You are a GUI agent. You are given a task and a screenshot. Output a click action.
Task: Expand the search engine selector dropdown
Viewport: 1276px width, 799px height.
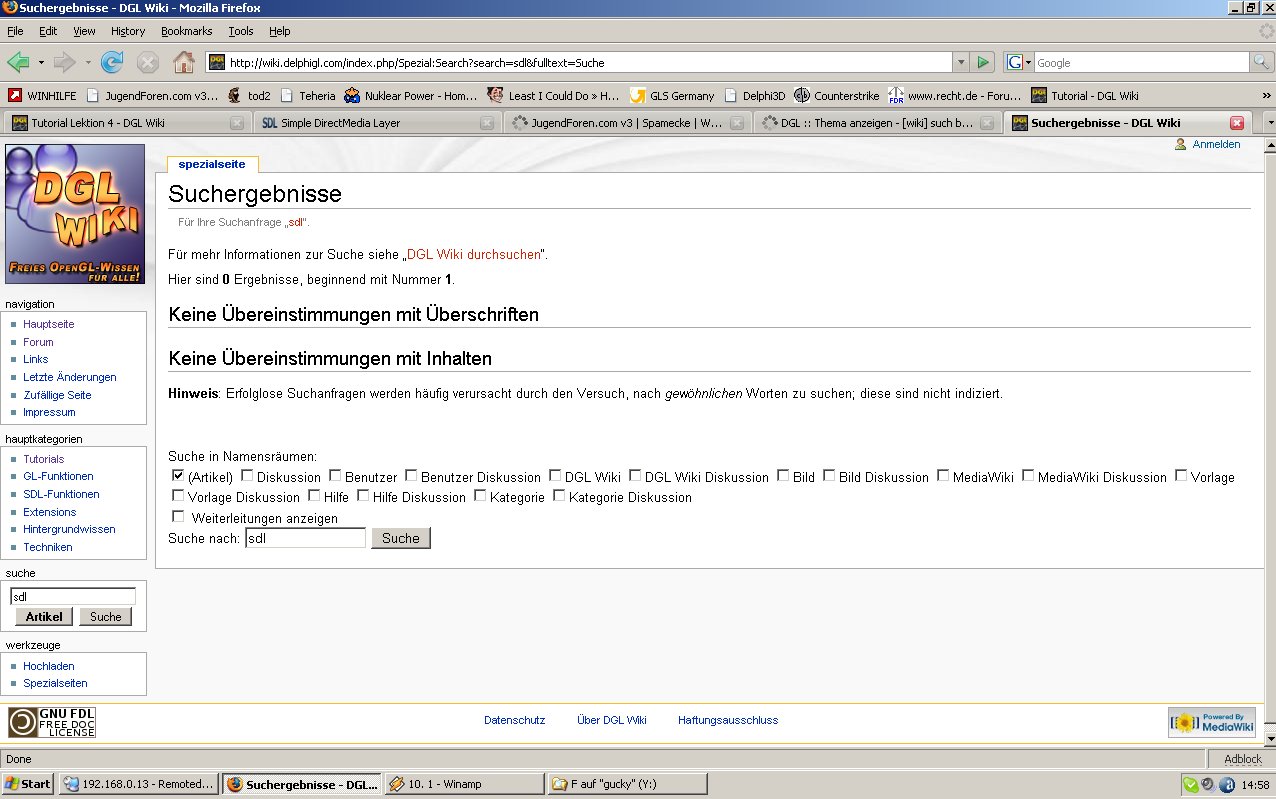pyautogui.click(x=1019, y=63)
